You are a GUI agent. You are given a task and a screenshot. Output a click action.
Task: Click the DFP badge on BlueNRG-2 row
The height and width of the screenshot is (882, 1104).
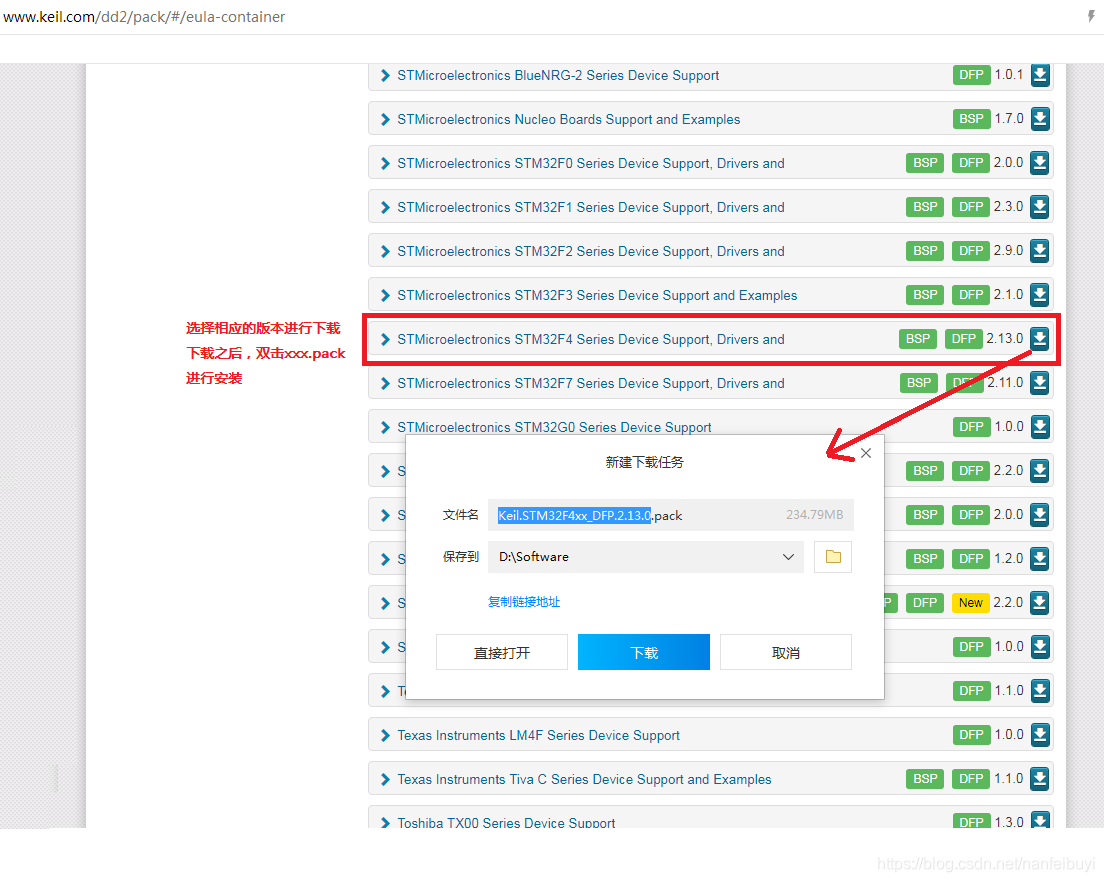pos(971,75)
